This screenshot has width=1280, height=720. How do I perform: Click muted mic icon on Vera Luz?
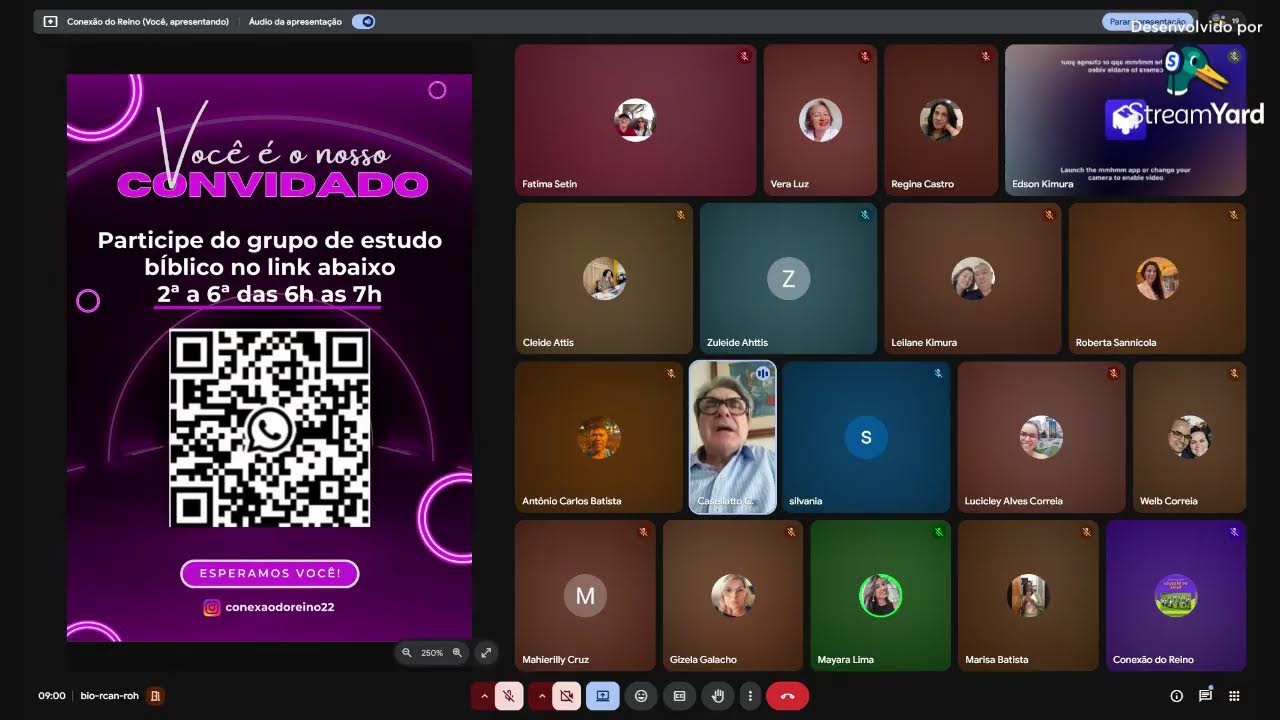pyautogui.click(x=865, y=57)
